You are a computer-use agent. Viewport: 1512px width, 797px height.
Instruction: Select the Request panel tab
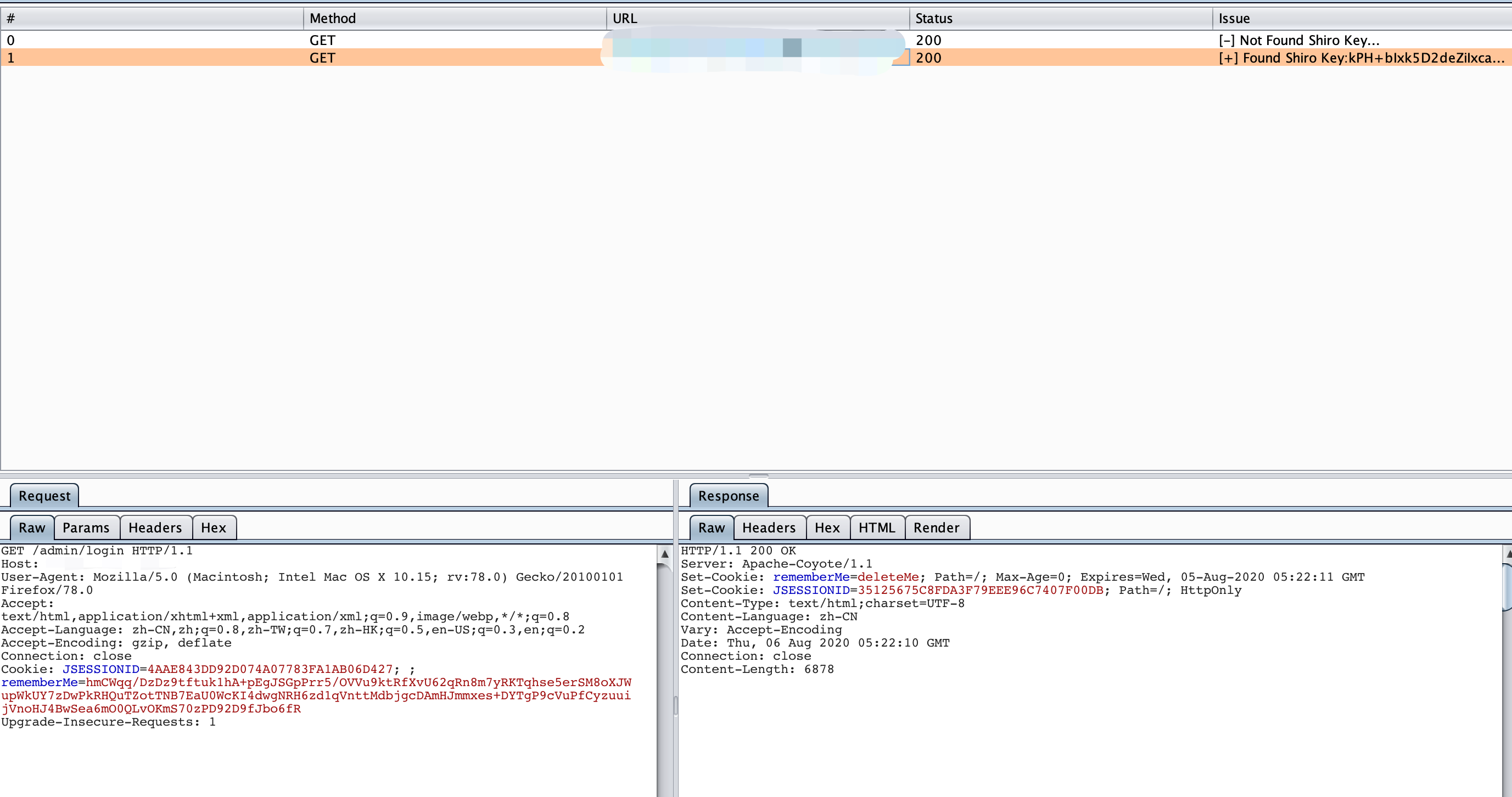point(44,496)
